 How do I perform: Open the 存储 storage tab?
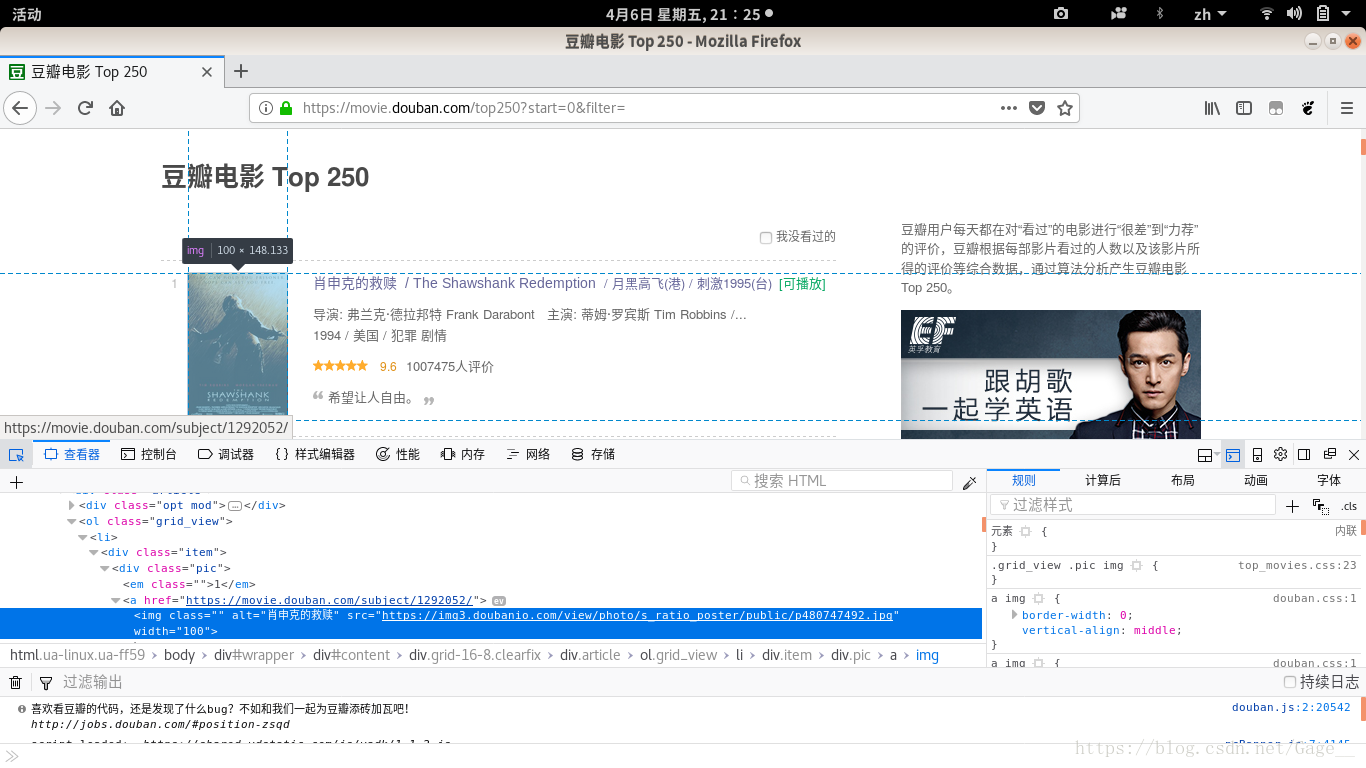coord(593,455)
